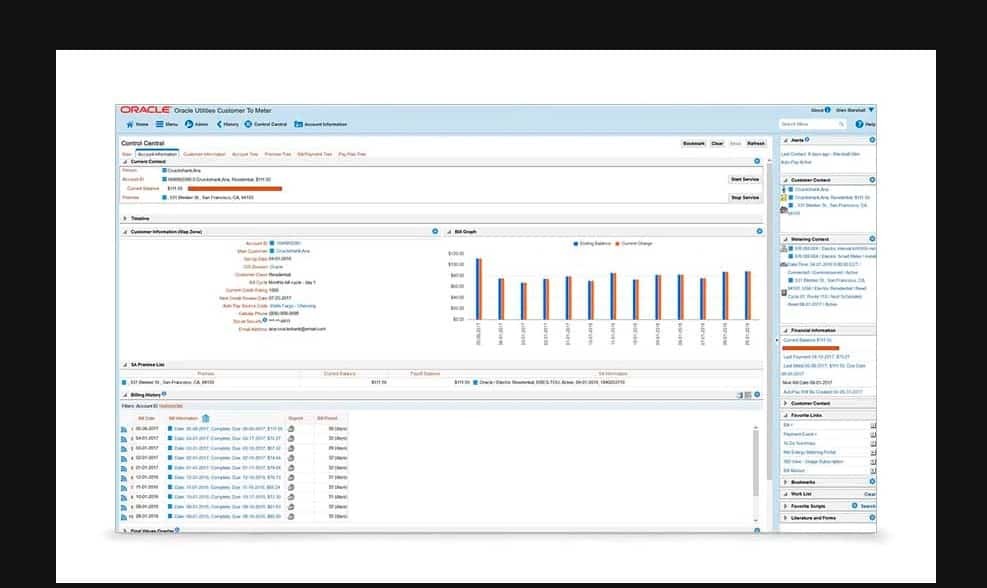Click the Stop Service button

coord(745,197)
